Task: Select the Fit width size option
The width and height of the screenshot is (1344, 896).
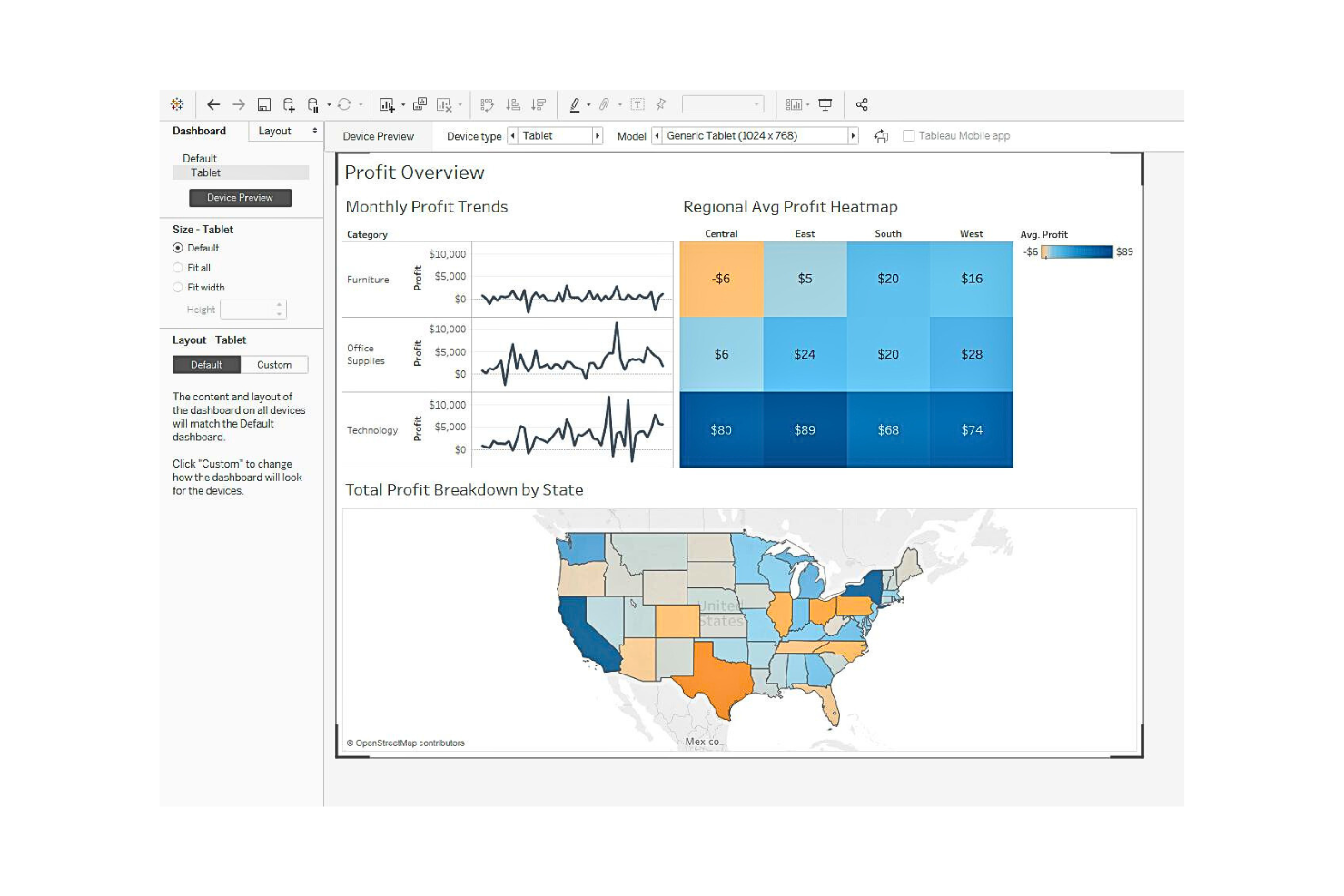Action: tap(178, 287)
